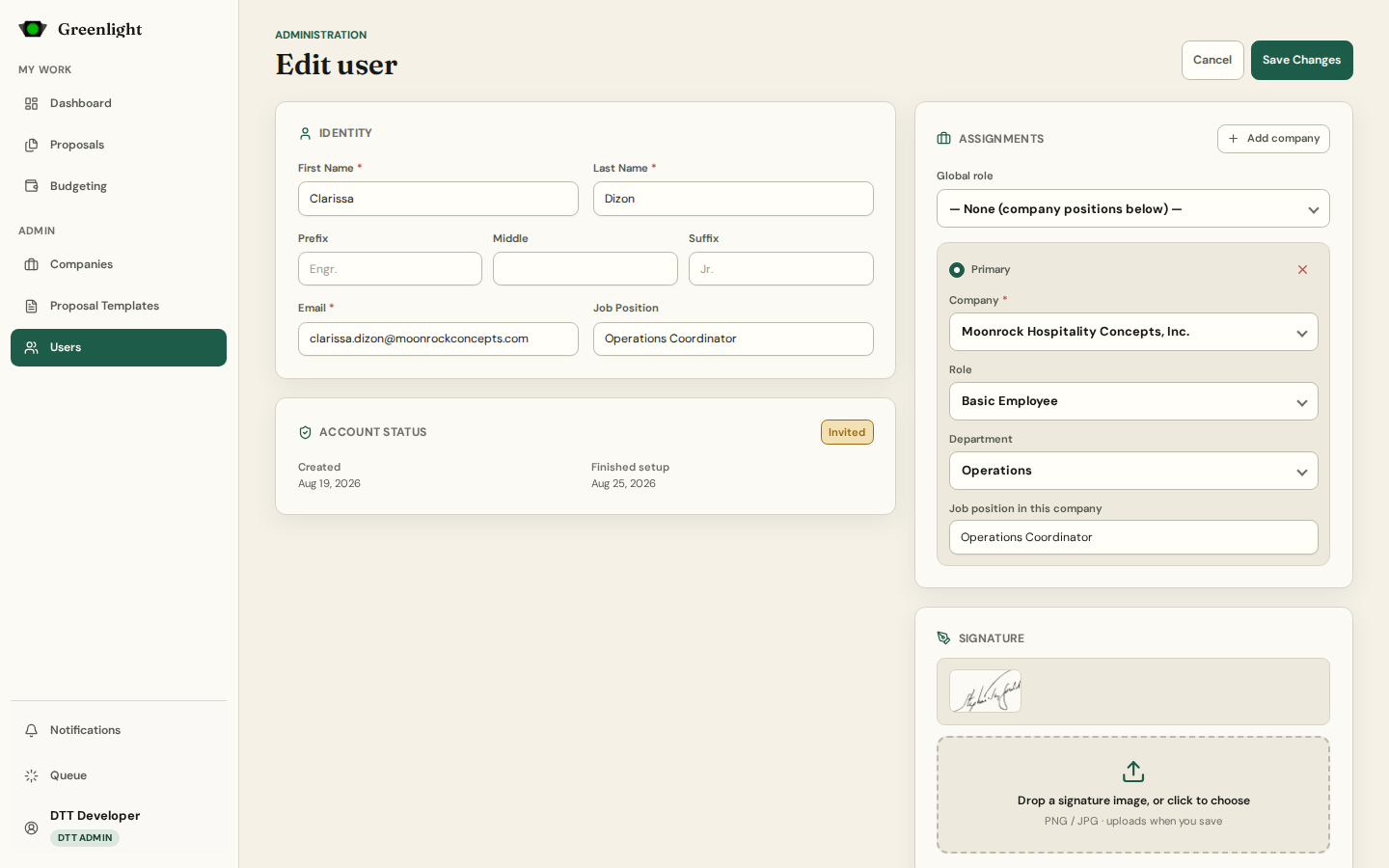1389x868 pixels.
Task: Click the Notifications bell icon
Action: click(32, 730)
